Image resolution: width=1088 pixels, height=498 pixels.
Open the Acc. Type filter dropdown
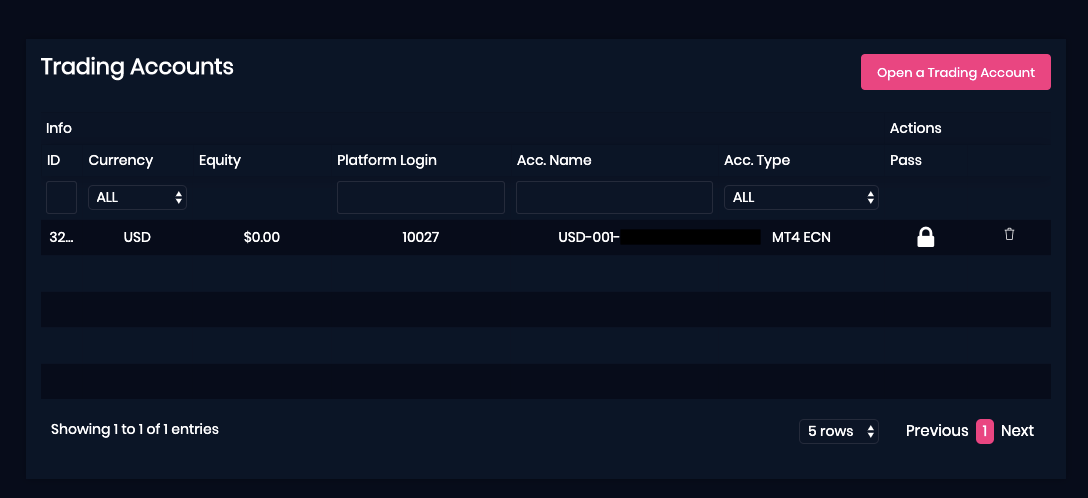[801, 198]
